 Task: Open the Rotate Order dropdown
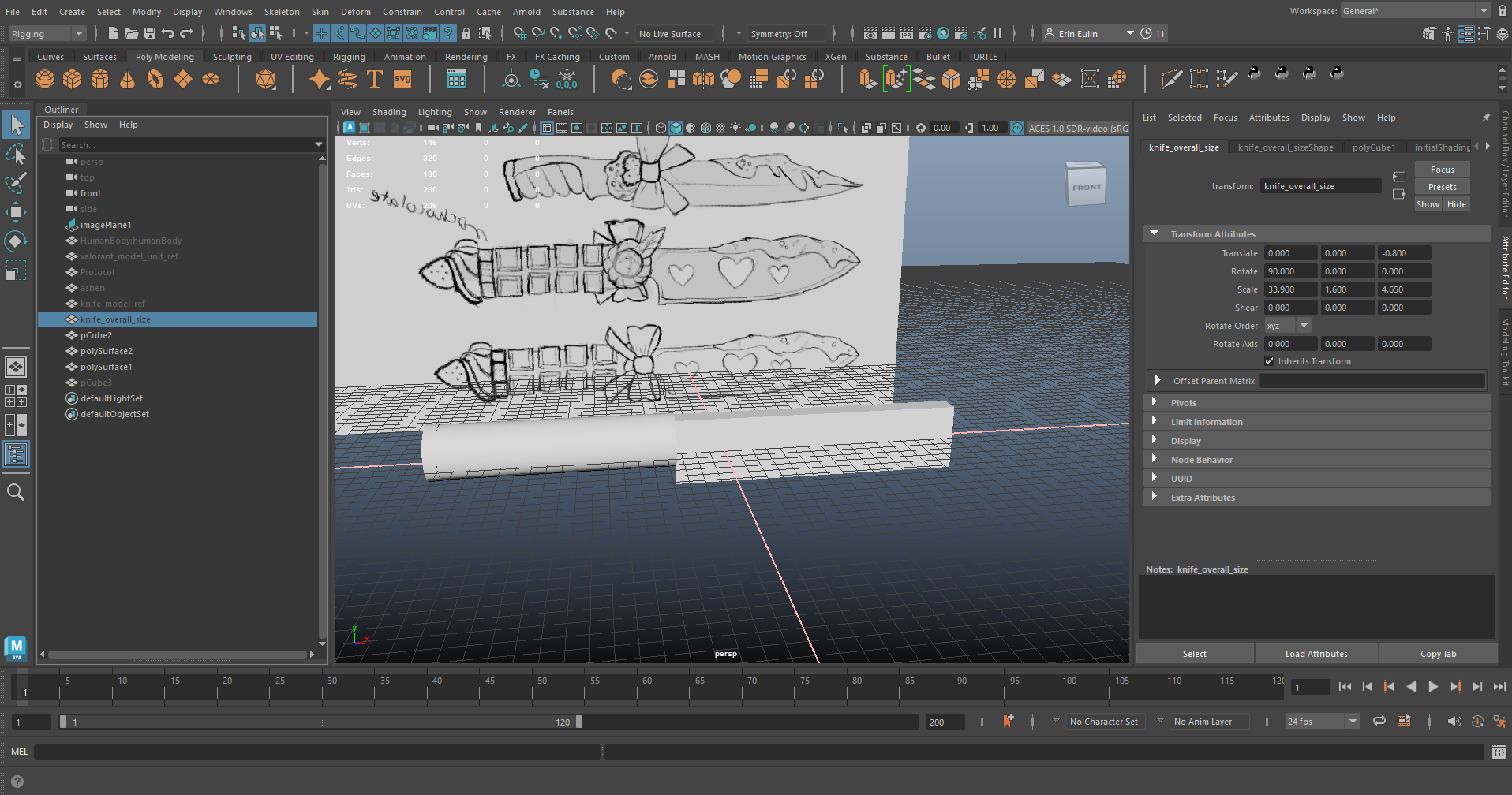tap(1288, 326)
